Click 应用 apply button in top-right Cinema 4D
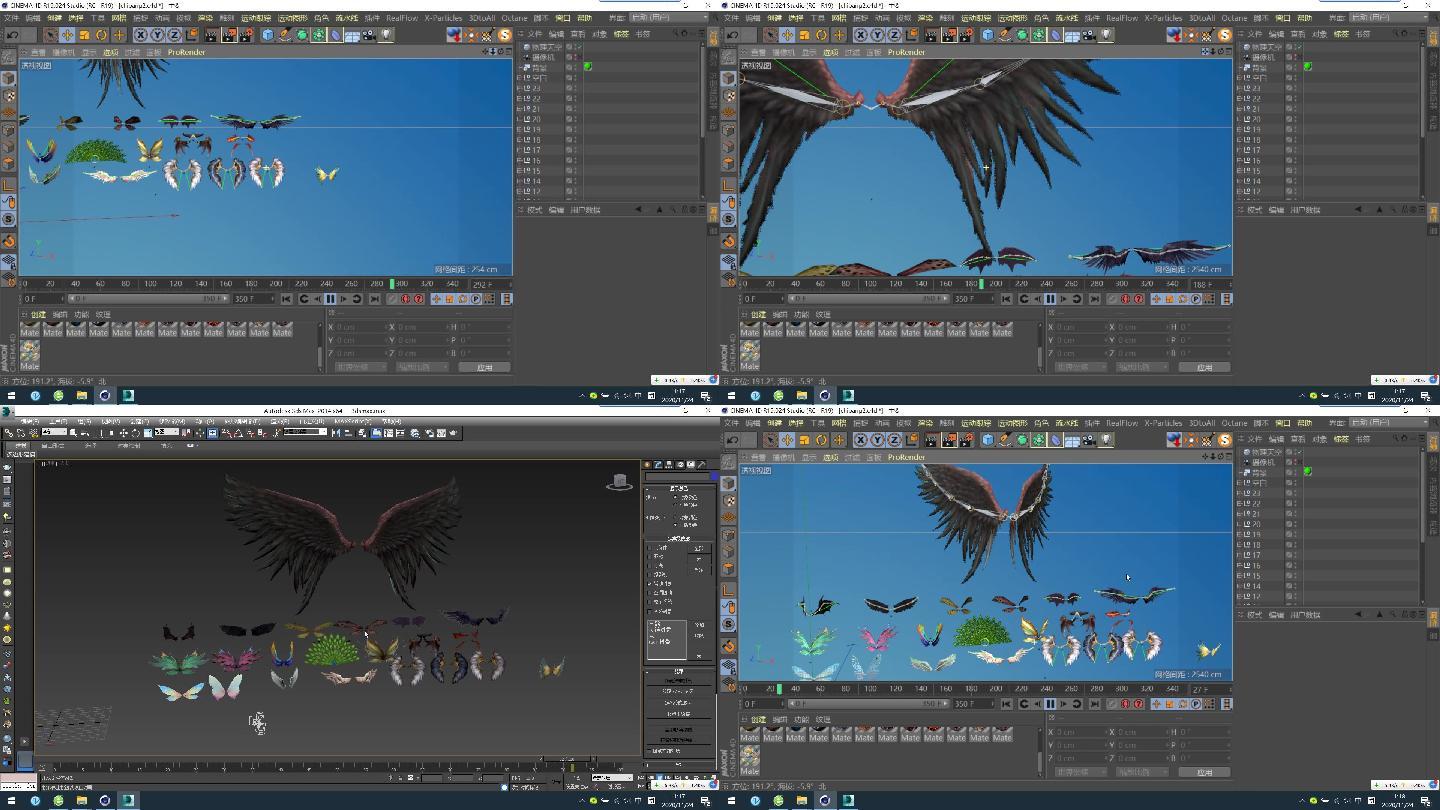The height and width of the screenshot is (810, 1440). pos(1204,367)
